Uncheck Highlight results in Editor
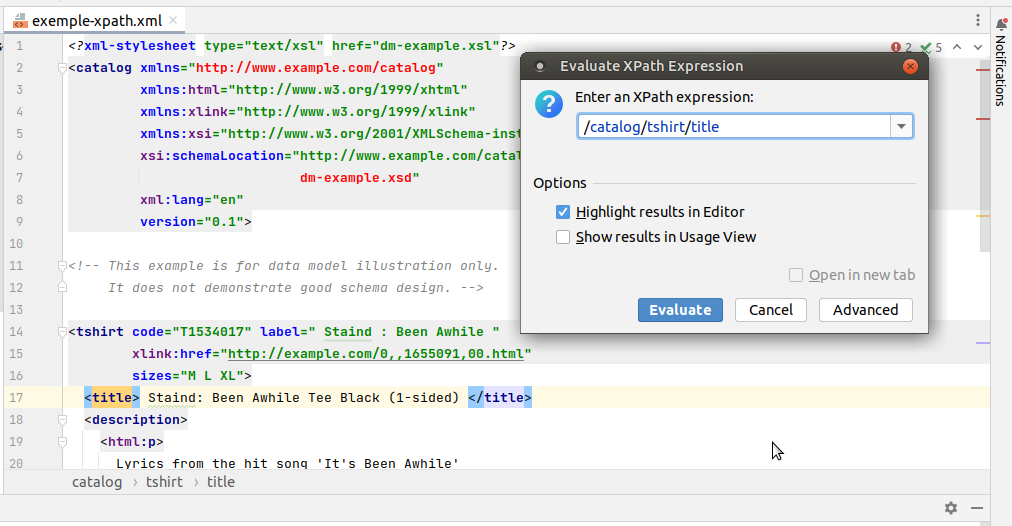 point(563,212)
